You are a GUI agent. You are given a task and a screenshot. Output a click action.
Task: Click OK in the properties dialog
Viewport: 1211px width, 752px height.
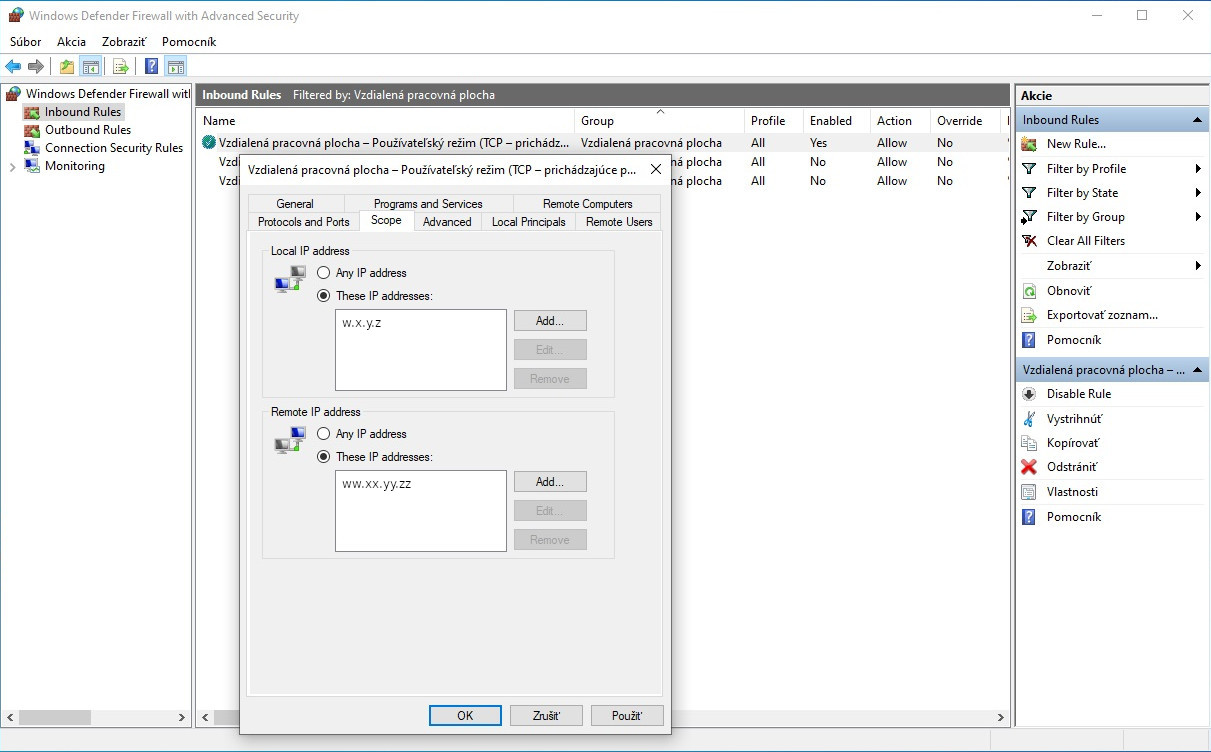(465, 716)
